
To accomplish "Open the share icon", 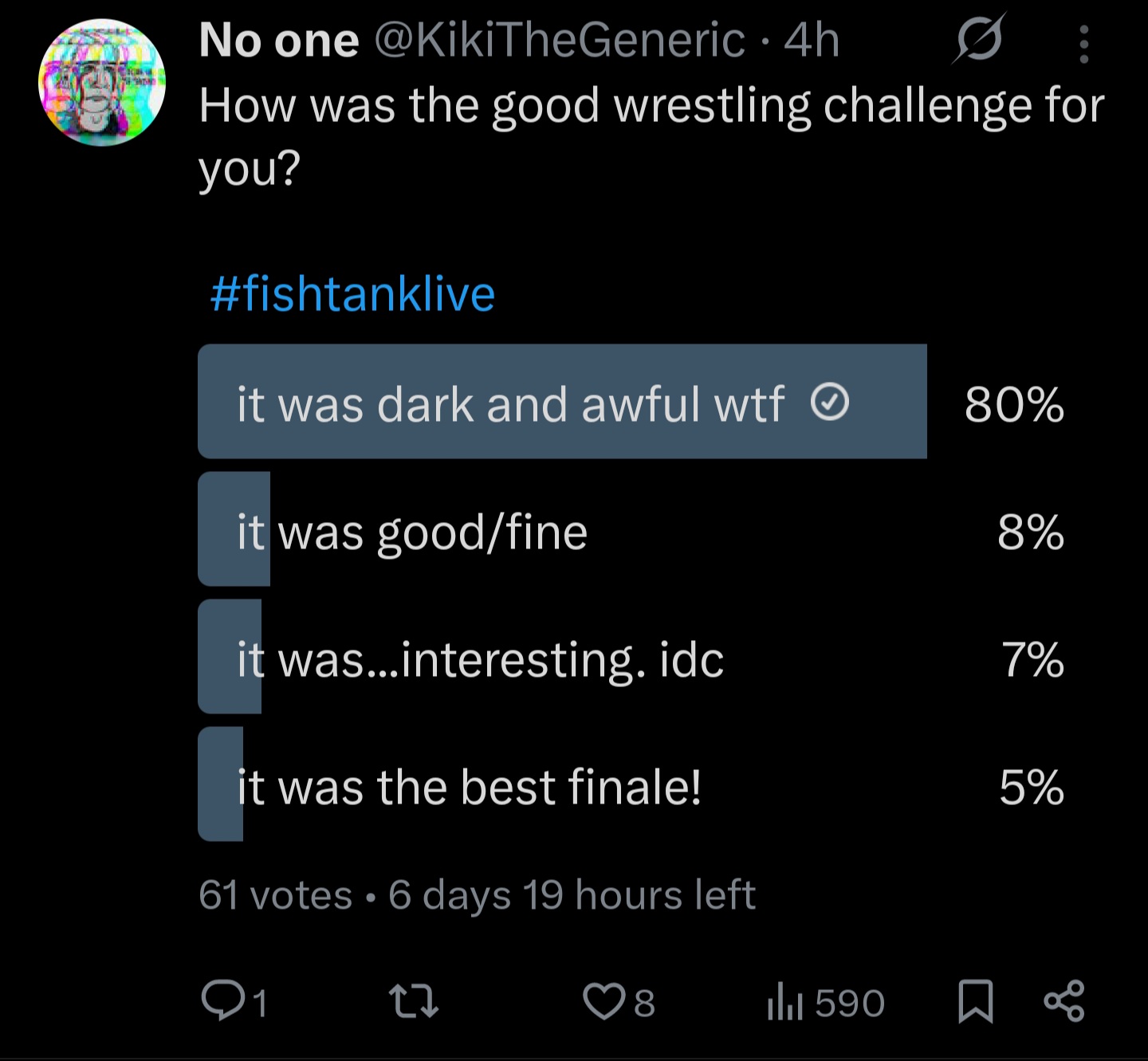I will 1064,1001.
